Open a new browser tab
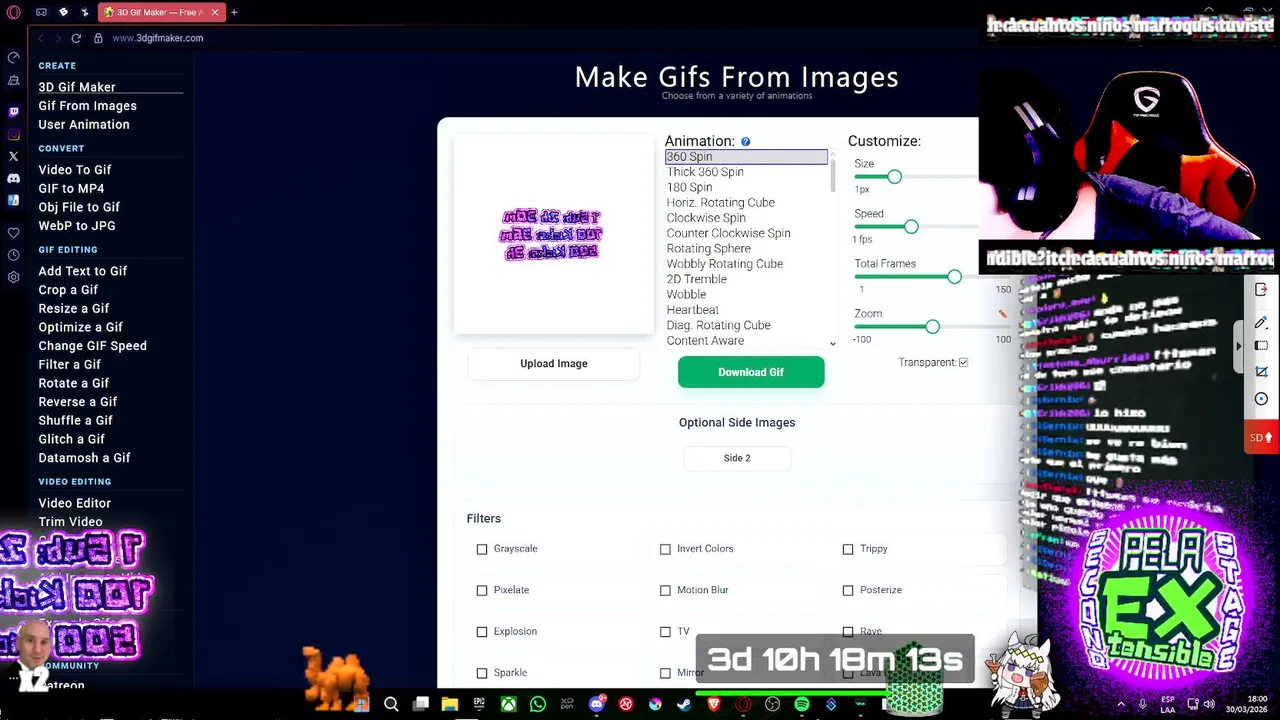This screenshot has height=720, width=1280. coord(234,12)
